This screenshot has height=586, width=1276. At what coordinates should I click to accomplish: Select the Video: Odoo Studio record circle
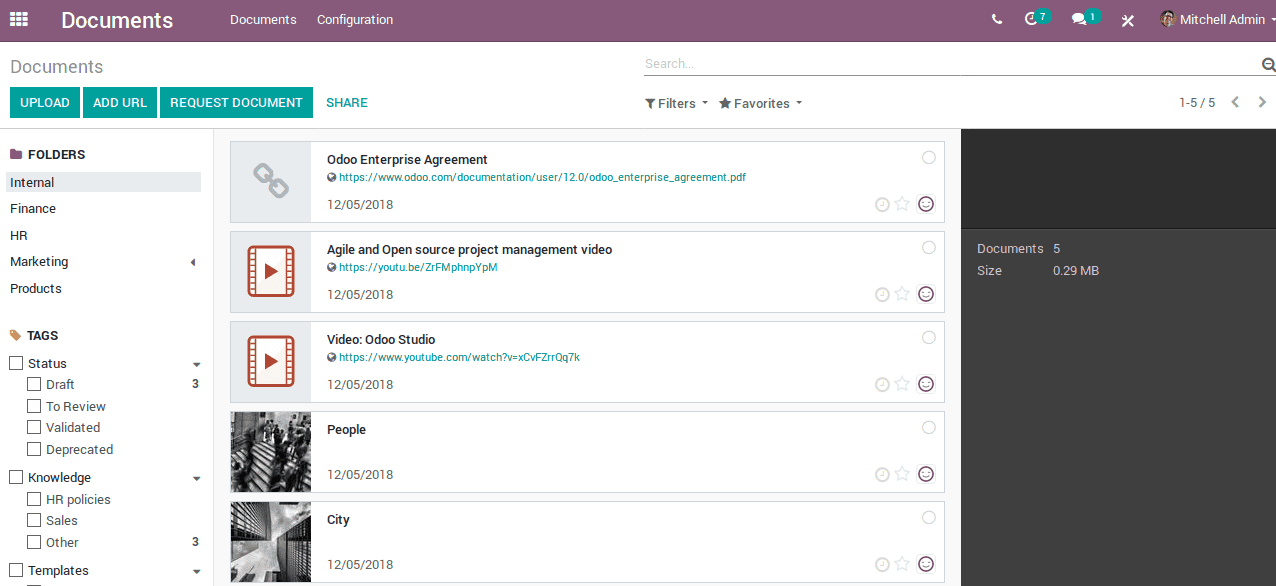point(929,337)
